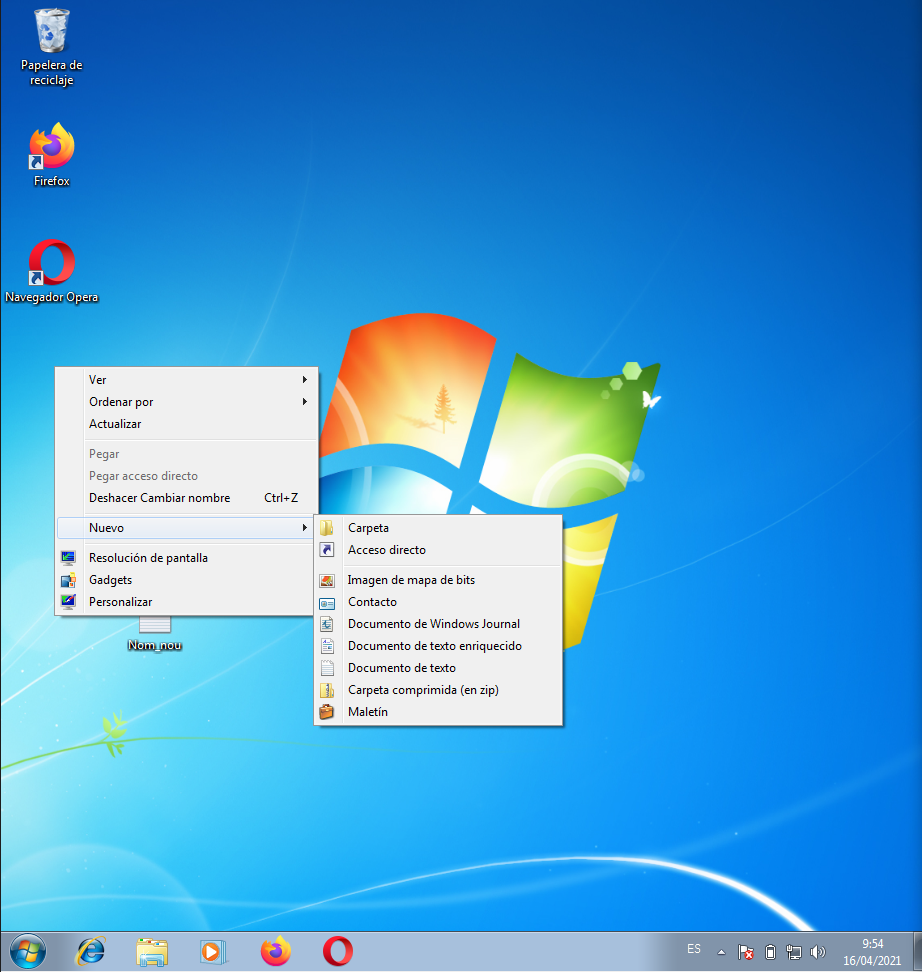The image size is (922, 972).
Task: Create new Carpeta from submenu
Action: (x=438, y=528)
